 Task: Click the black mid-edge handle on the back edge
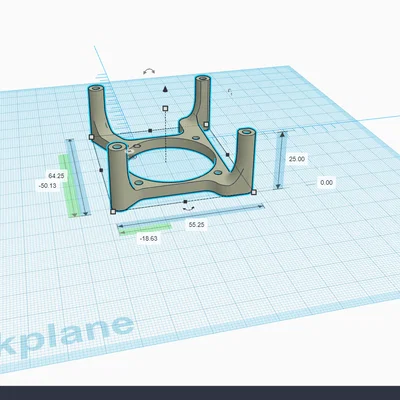coord(150,130)
